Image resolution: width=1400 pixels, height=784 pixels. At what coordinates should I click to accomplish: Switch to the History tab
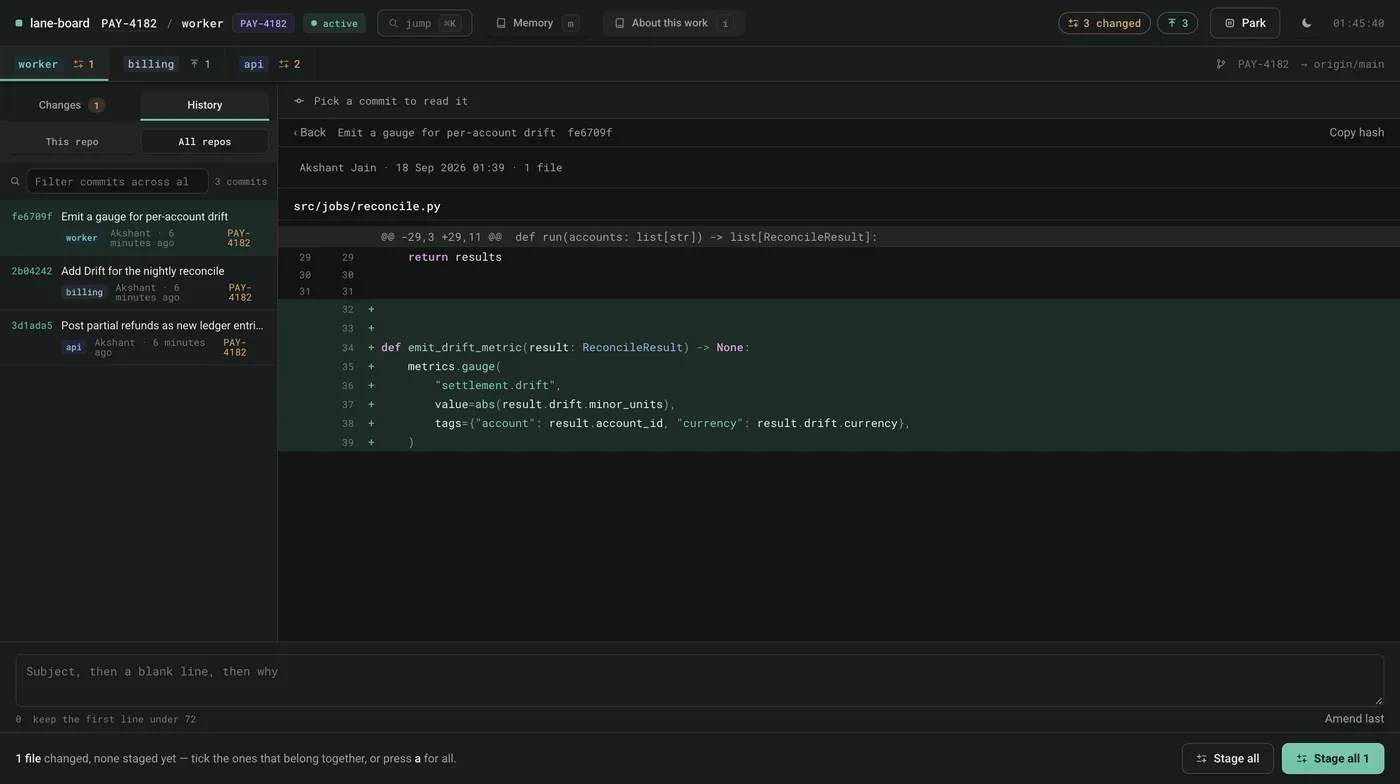[205, 105]
